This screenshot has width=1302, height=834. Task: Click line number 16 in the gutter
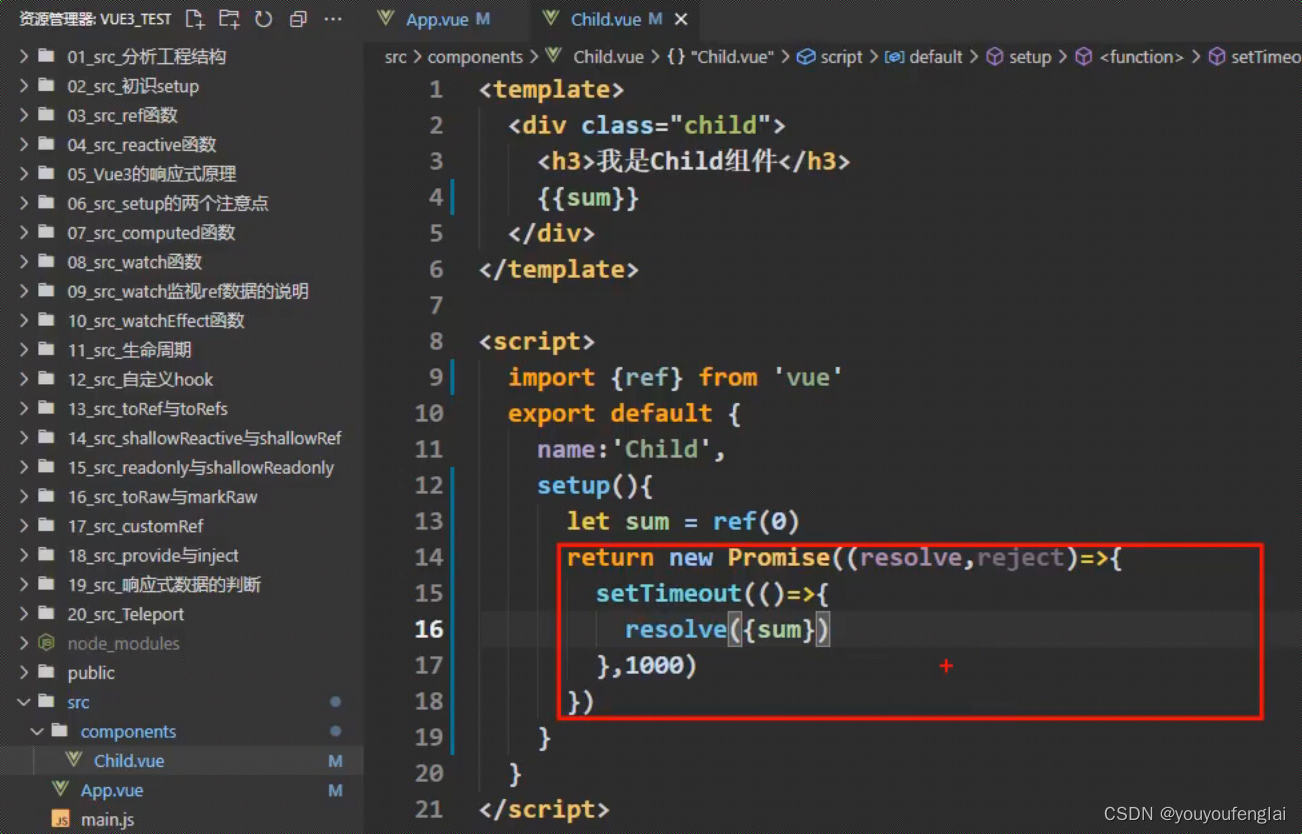429,629
